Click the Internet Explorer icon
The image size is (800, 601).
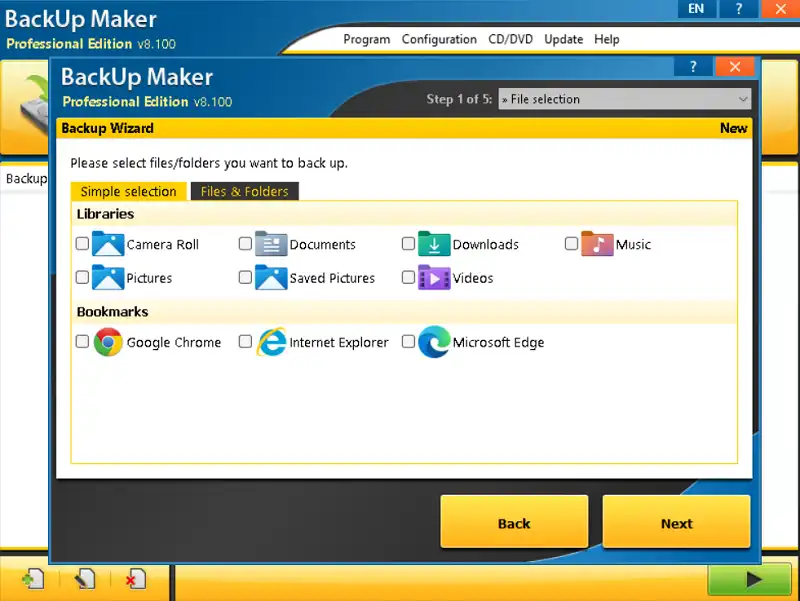point(271,342)
